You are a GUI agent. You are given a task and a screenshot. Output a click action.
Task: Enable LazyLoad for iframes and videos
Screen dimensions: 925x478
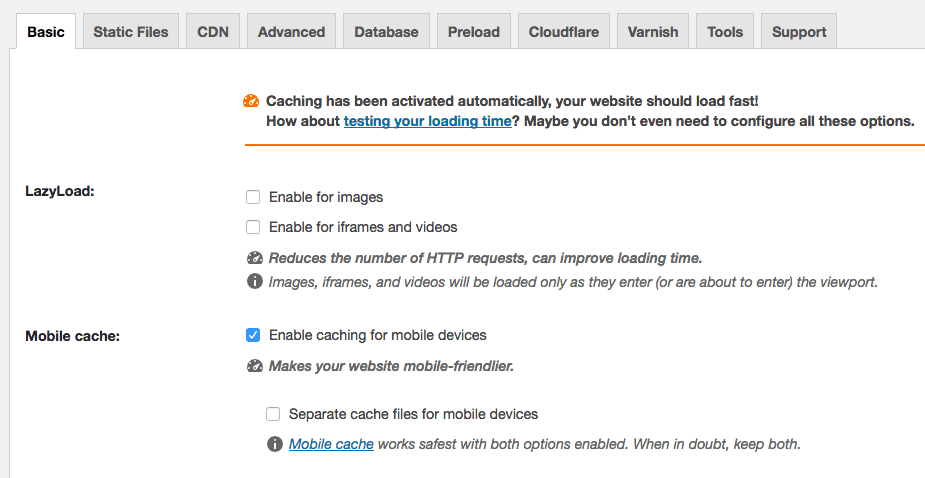click(253, 227)
